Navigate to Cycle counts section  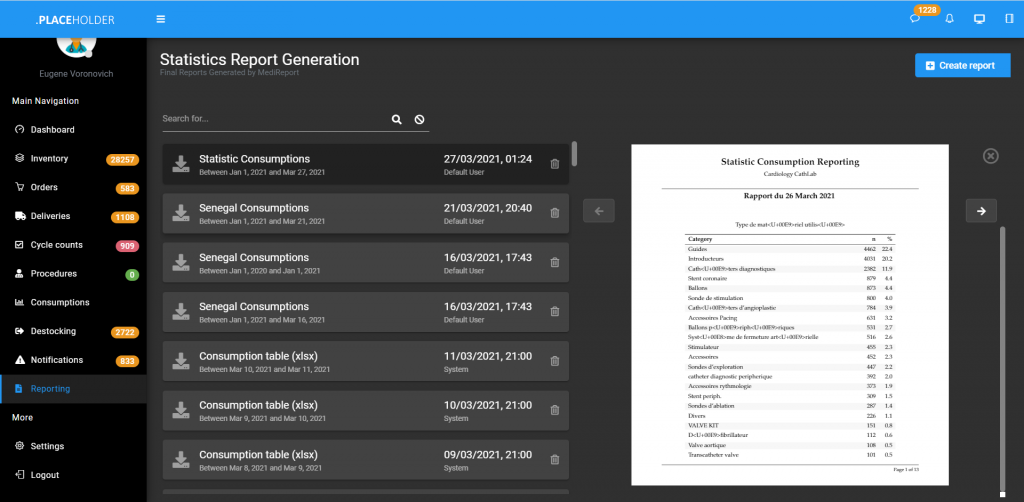56,245
